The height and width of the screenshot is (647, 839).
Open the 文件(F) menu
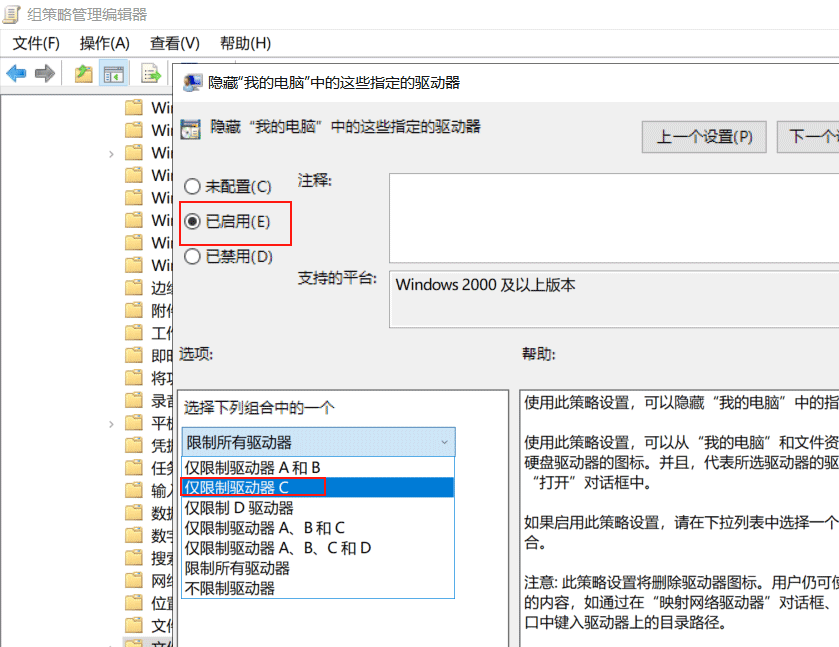[36, 43]
